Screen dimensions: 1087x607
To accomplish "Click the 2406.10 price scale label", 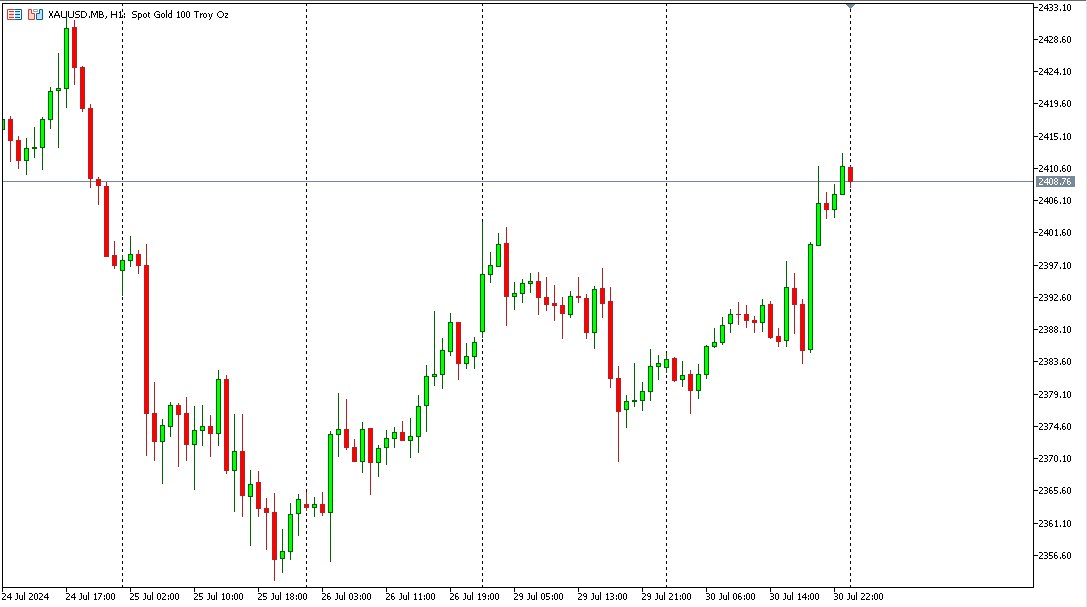I will pos(1054,200).
